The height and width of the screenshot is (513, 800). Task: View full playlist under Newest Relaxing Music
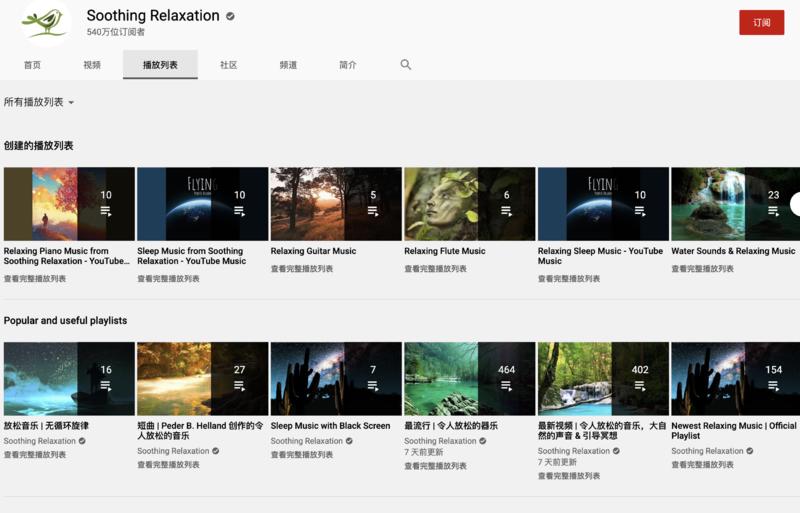coord(703,465)
